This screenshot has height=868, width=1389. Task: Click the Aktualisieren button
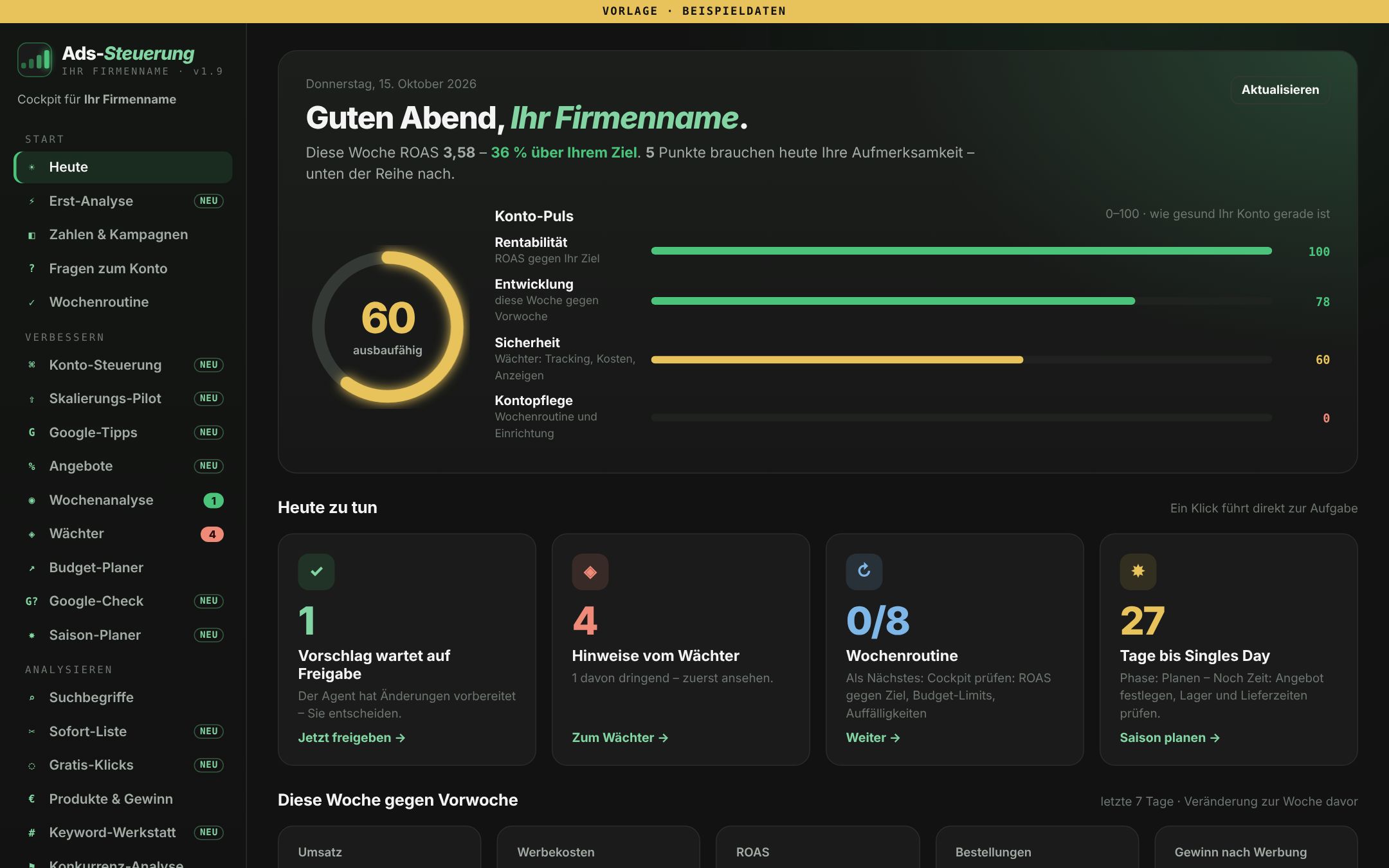click(x=1280, y=90)
